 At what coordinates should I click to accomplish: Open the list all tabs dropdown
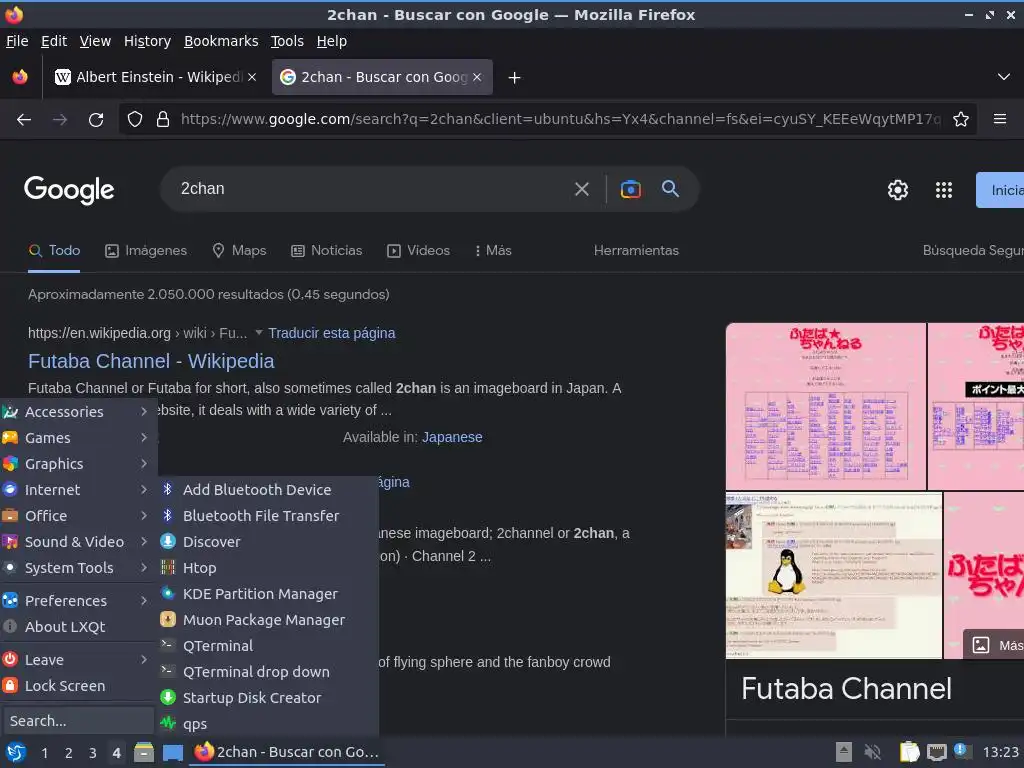(x=1004, y=77)
